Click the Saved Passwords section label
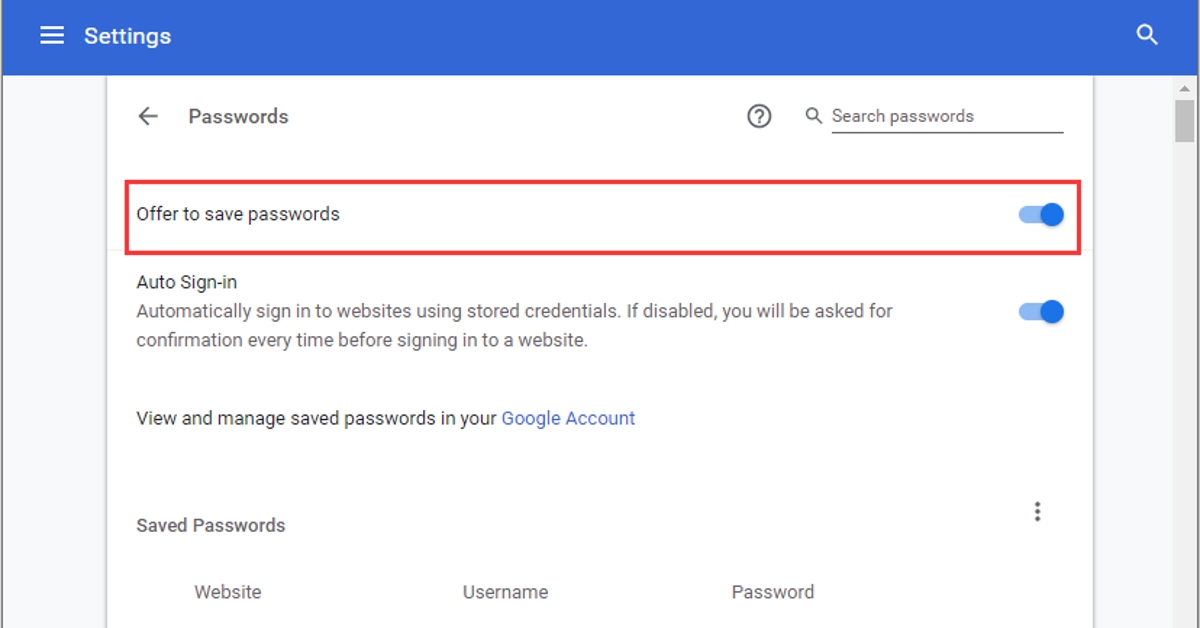Viewport: 1200px width, 628px height. click(x=209, y=525)
